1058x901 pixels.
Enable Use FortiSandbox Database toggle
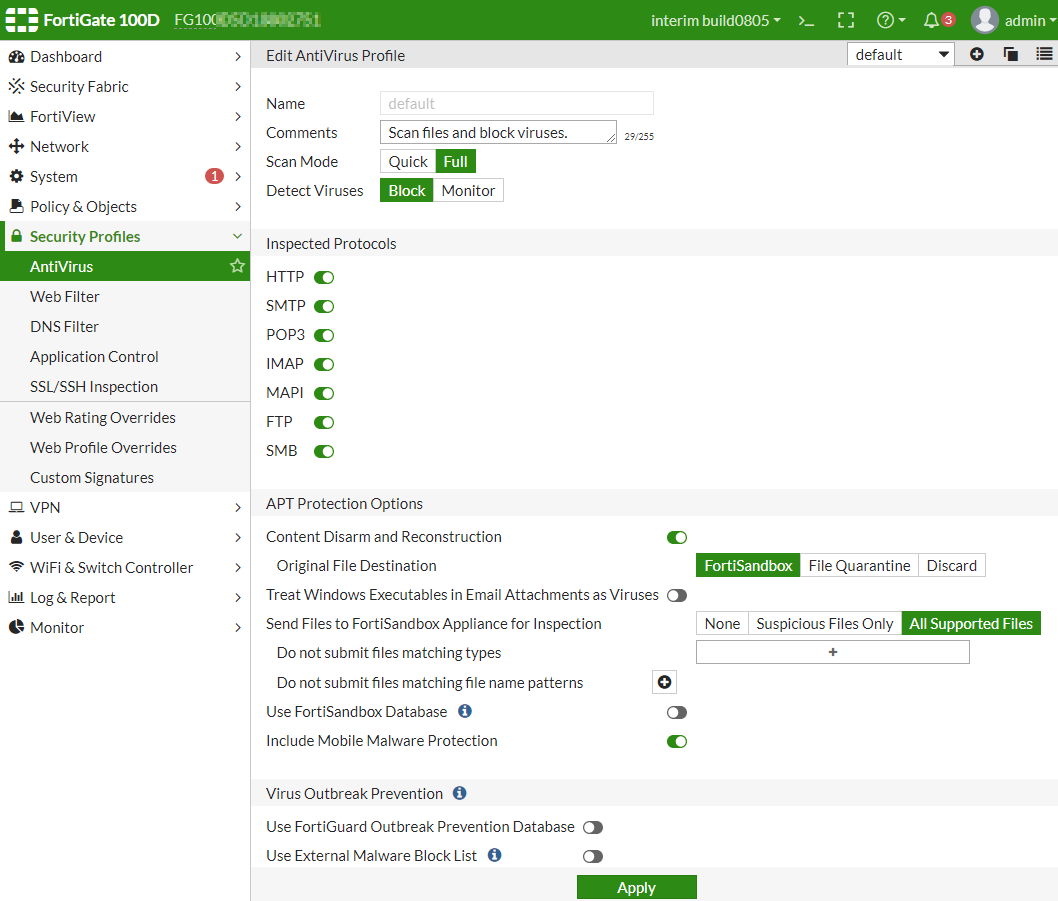point(677,713)
